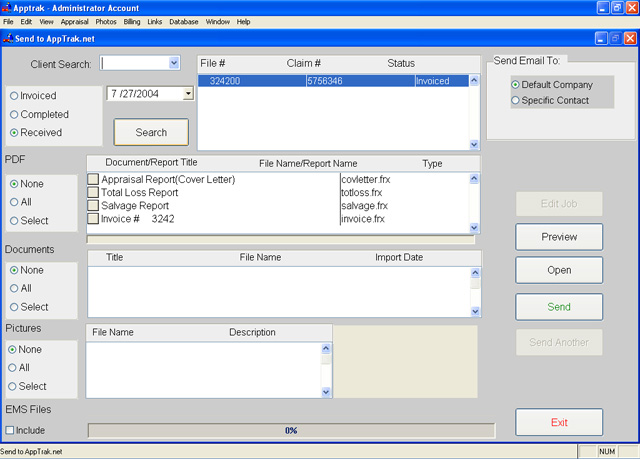Check the Appraisal Report(Cover Letter) box

93,179
